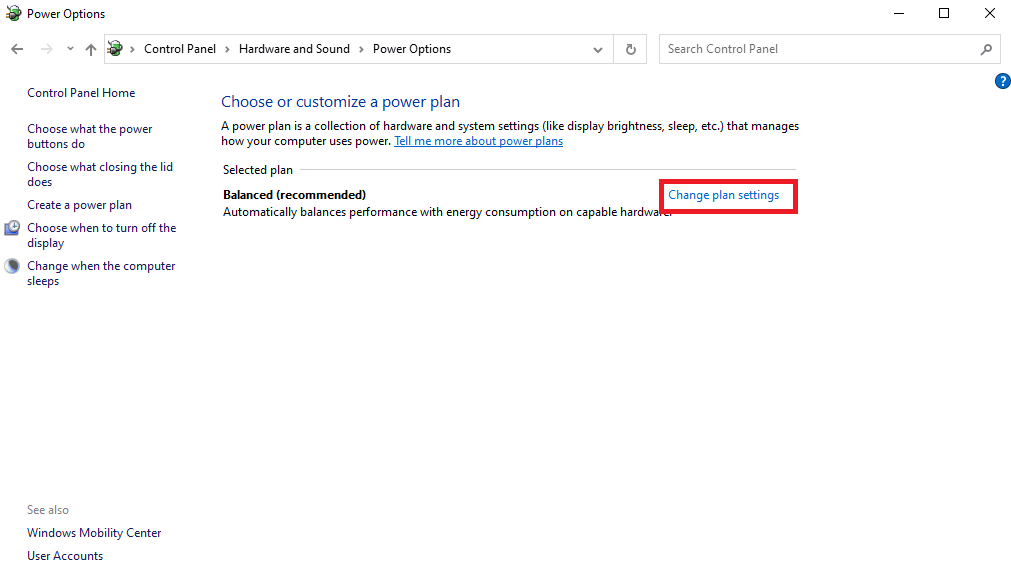This screenshot has width=1011, height=583.
Task: Click Change plan settings for Balanced
Action: pyautogui.click(x=723, y=195)
